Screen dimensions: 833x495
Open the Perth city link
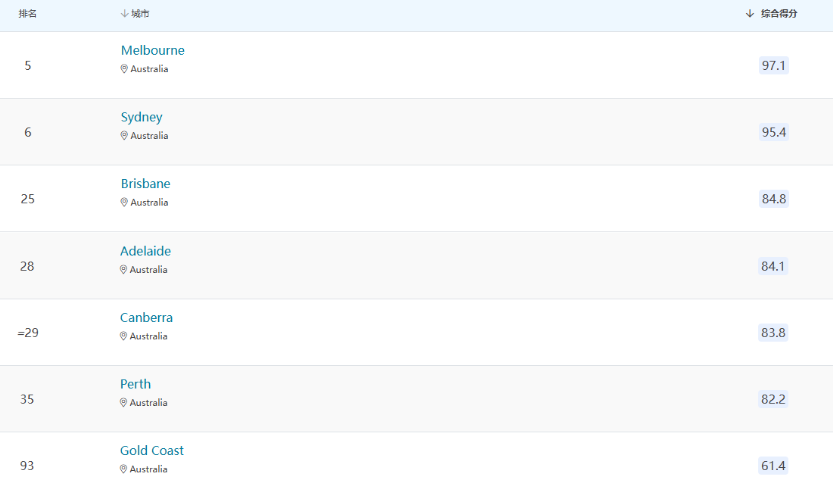pyautogui.click(x=135, y=384)
